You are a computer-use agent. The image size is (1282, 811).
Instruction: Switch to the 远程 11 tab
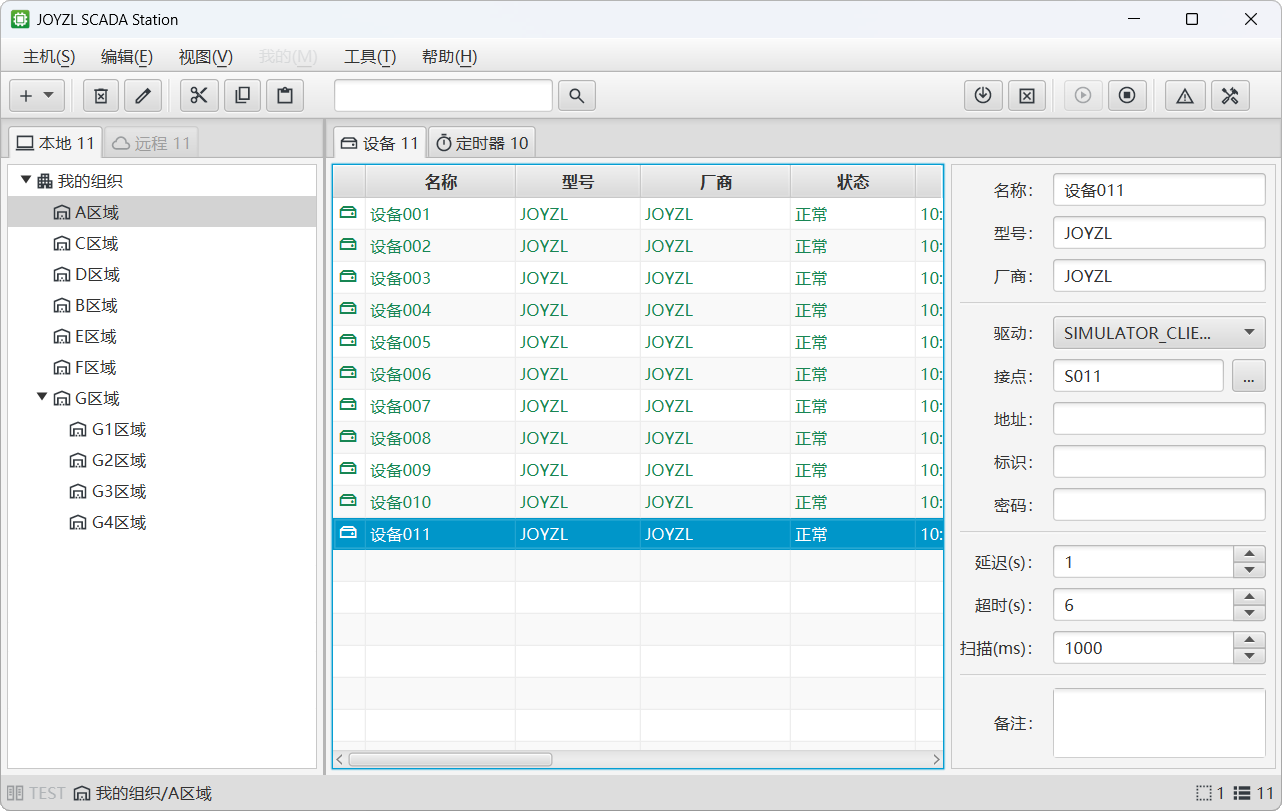pos(151,143)
